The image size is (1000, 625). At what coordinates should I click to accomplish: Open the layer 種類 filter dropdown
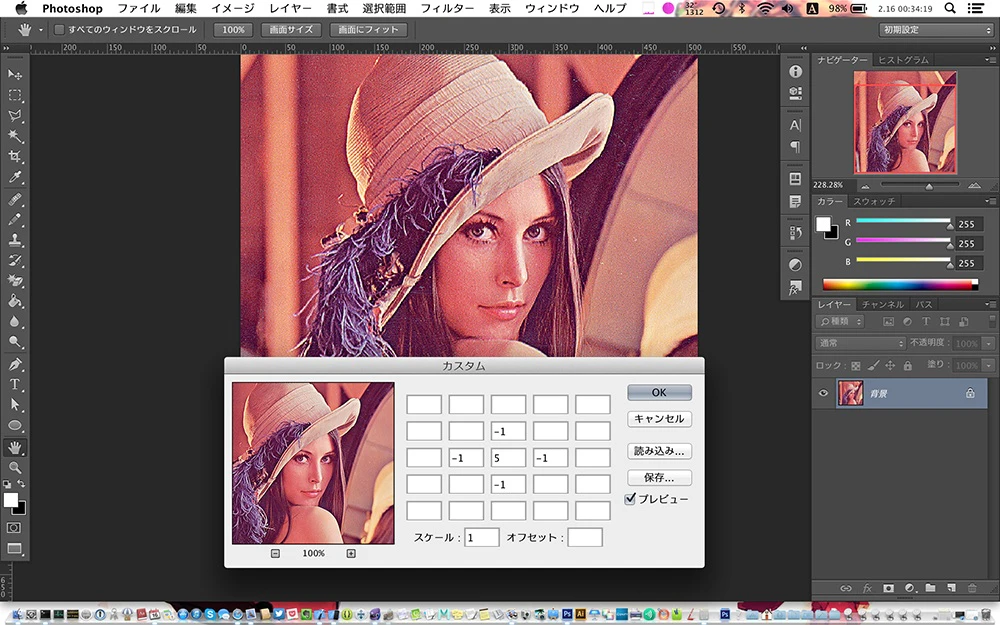(841, 322)
